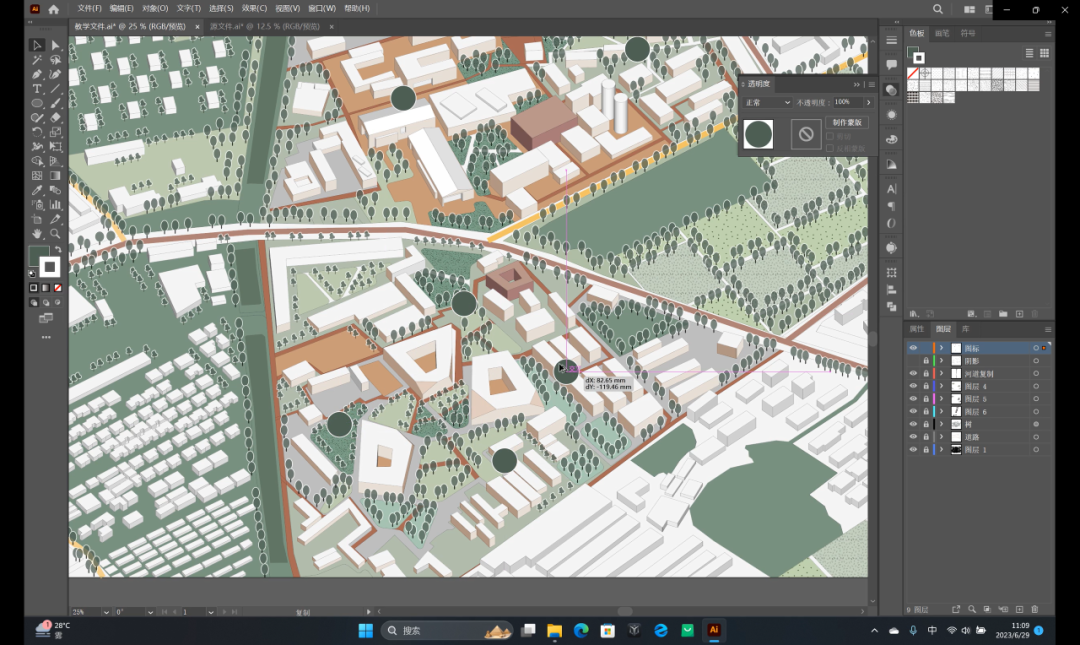
Task: Open search icon in top bar
Action: click(937, 9)
